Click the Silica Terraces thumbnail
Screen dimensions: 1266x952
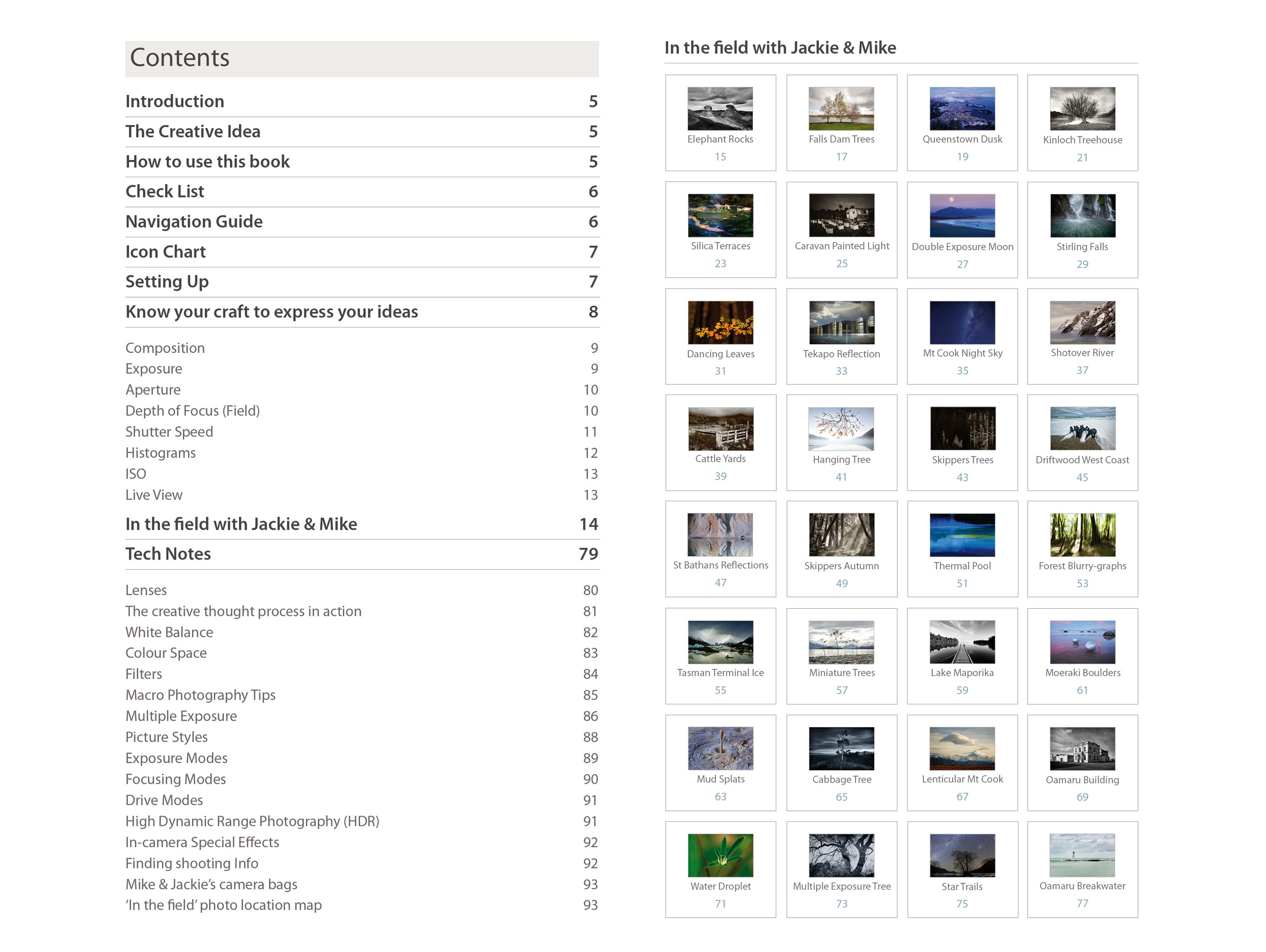[x=720, y=216]
